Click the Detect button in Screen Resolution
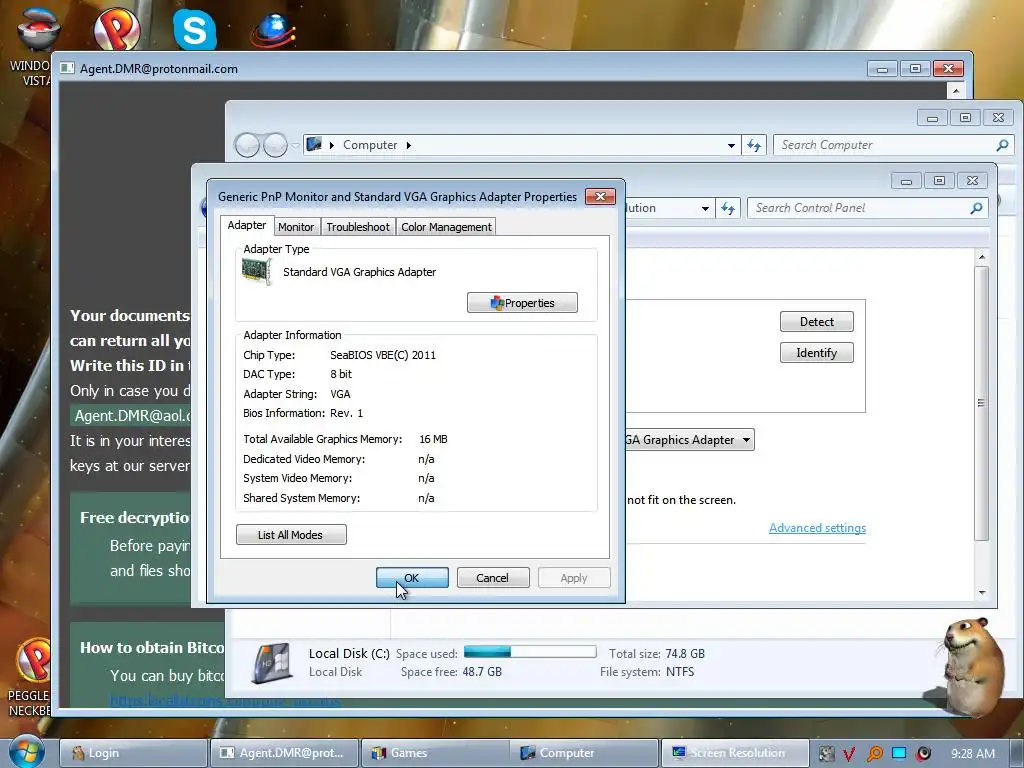This screenshot has height=768, width=1024. point(816,321)
